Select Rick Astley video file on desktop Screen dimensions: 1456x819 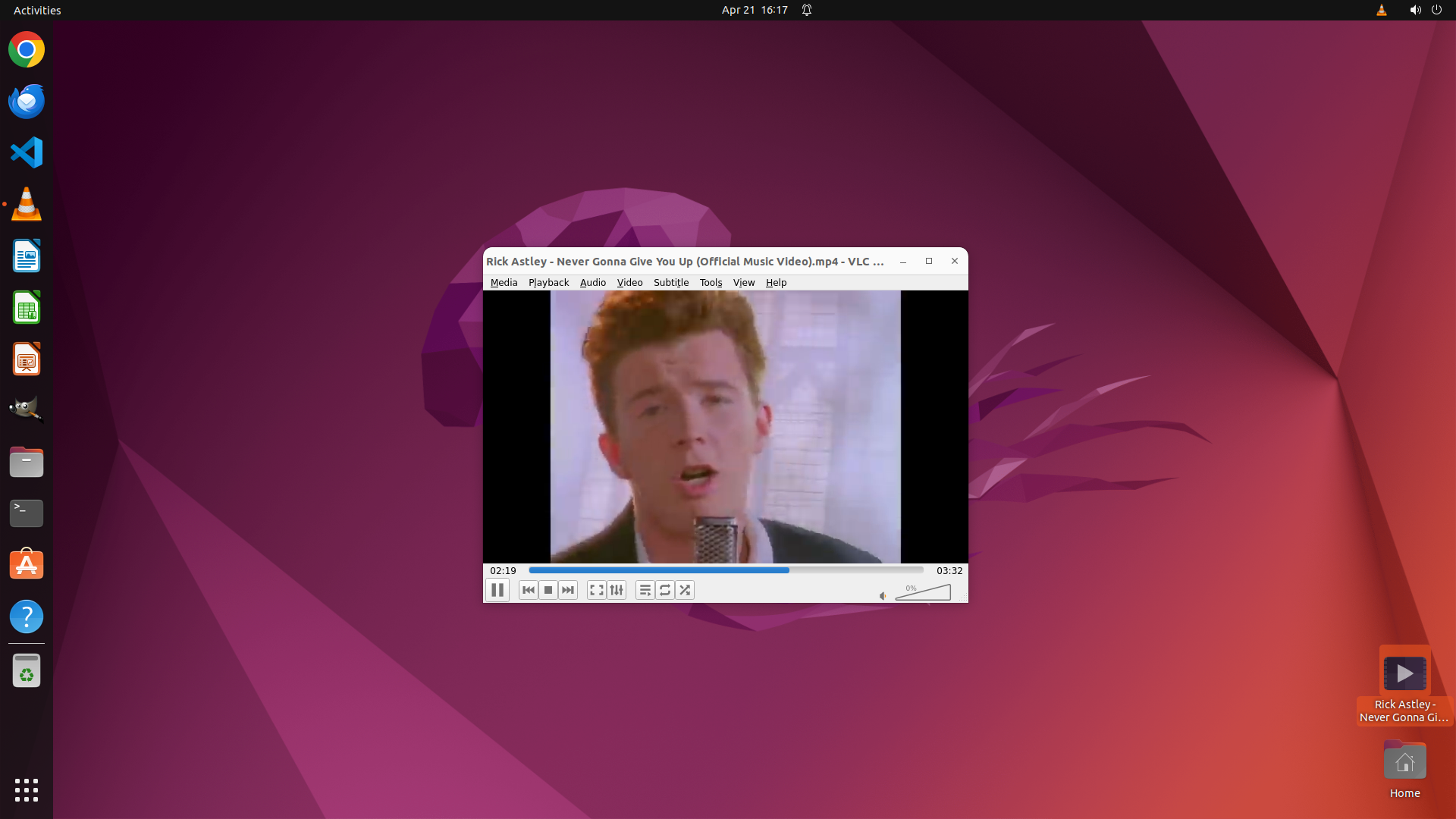(x=1404, y=673)
